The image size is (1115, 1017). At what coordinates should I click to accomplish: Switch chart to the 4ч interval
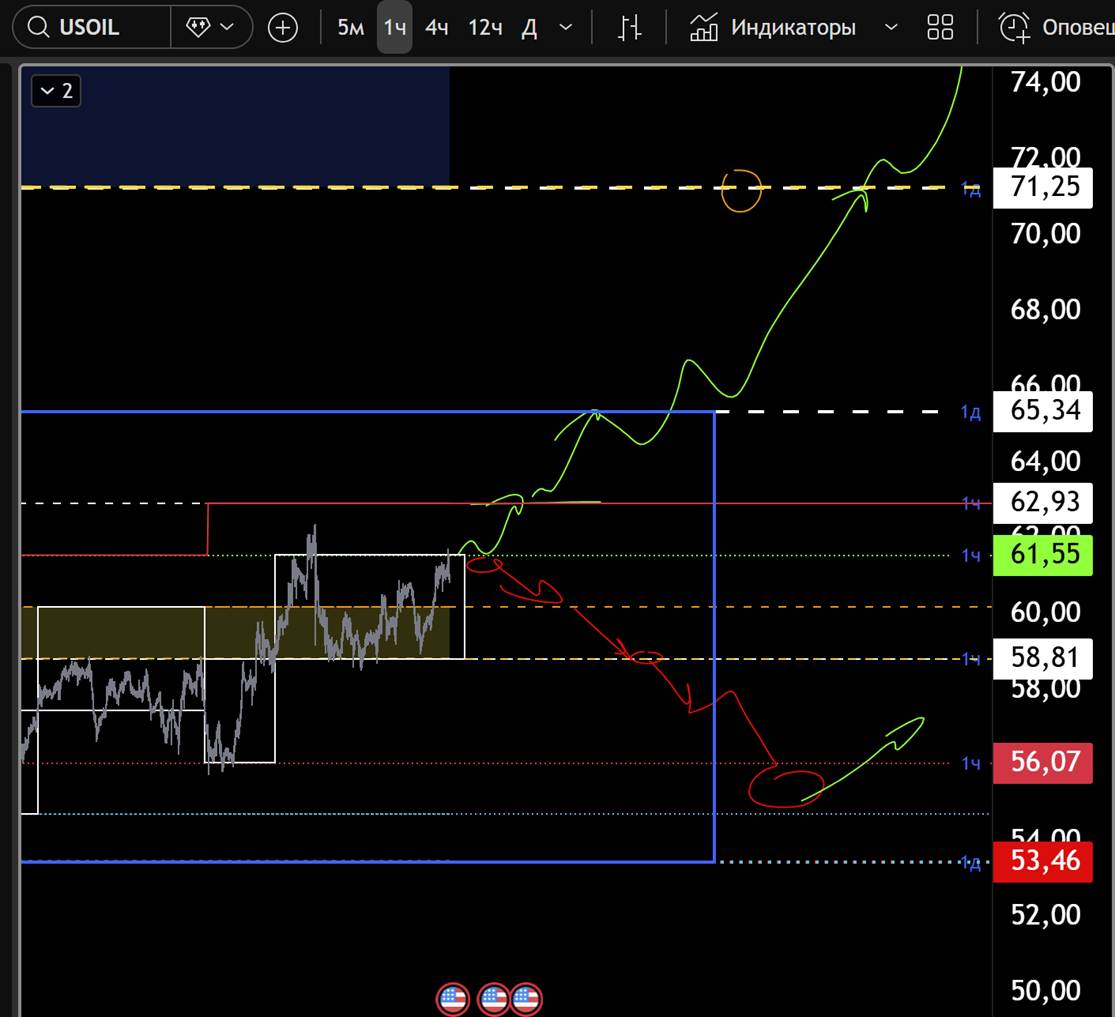point(436,27)
